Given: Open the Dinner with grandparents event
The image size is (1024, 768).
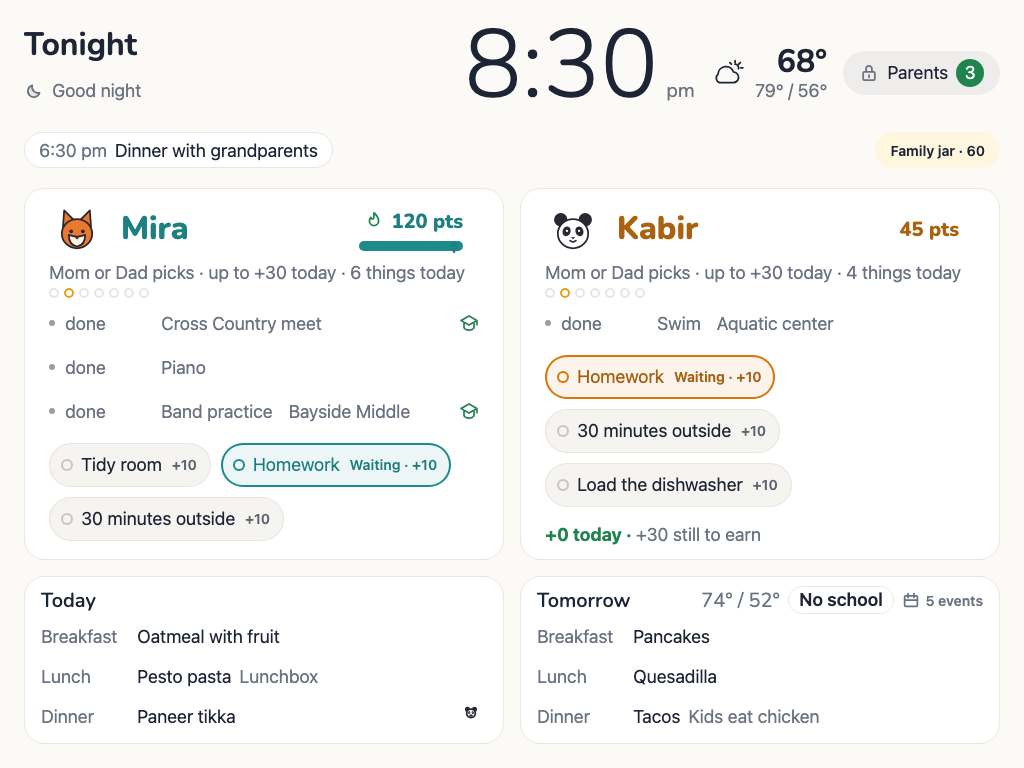Looking at the screenshot, I should (178, 151).
